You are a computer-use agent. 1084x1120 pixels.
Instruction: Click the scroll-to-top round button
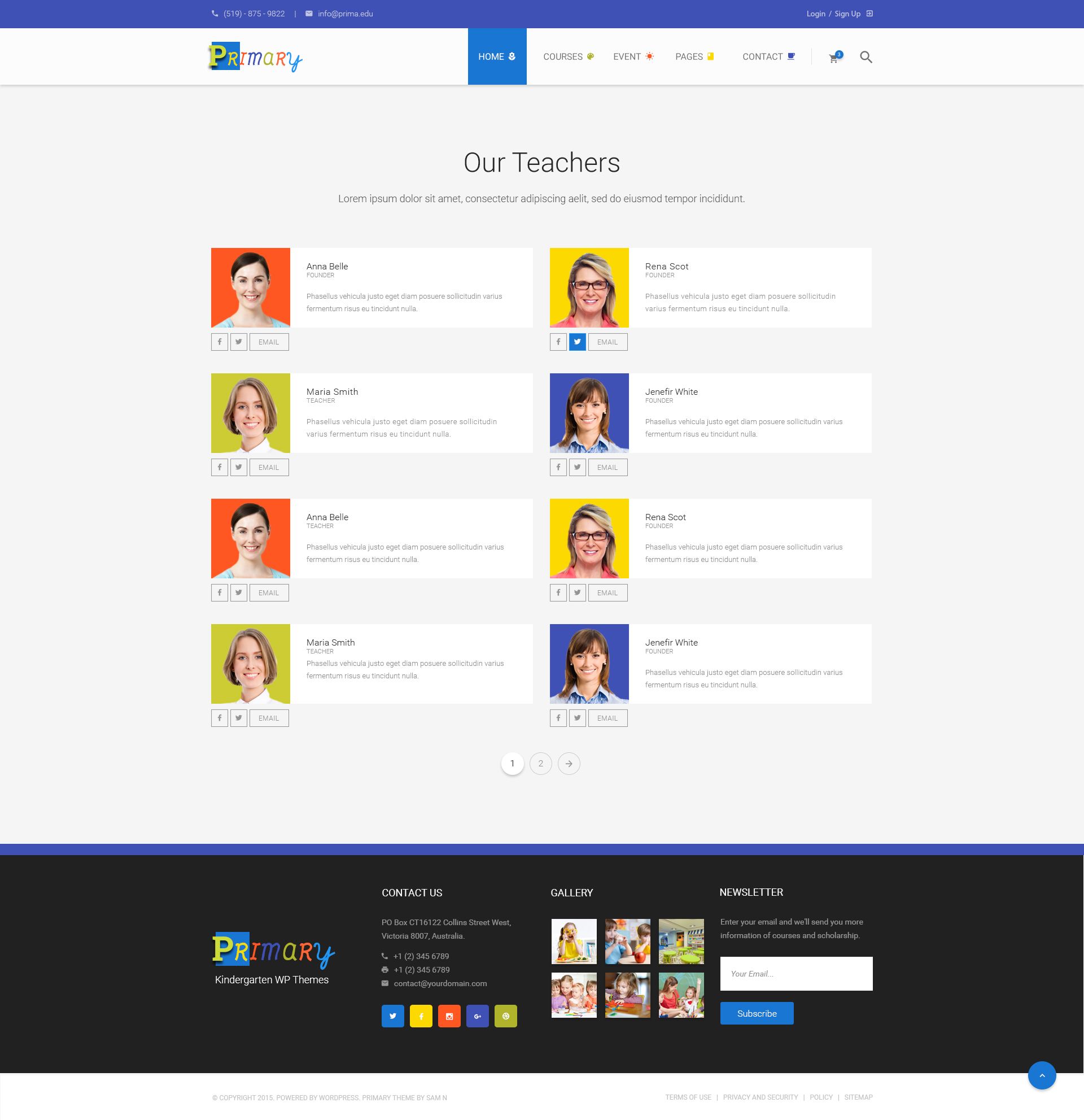[1042, 1075]
